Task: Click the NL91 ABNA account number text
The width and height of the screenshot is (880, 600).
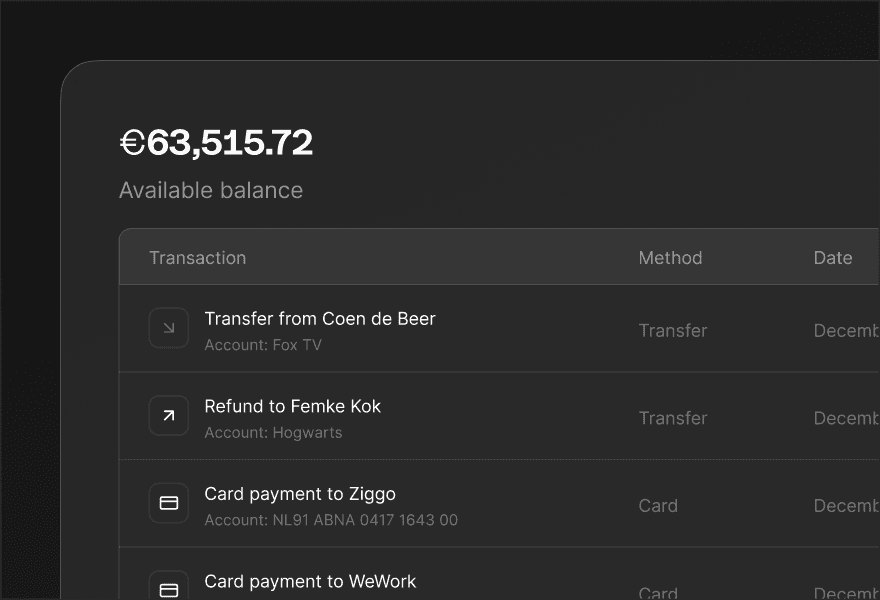Action: coord(364,520)
